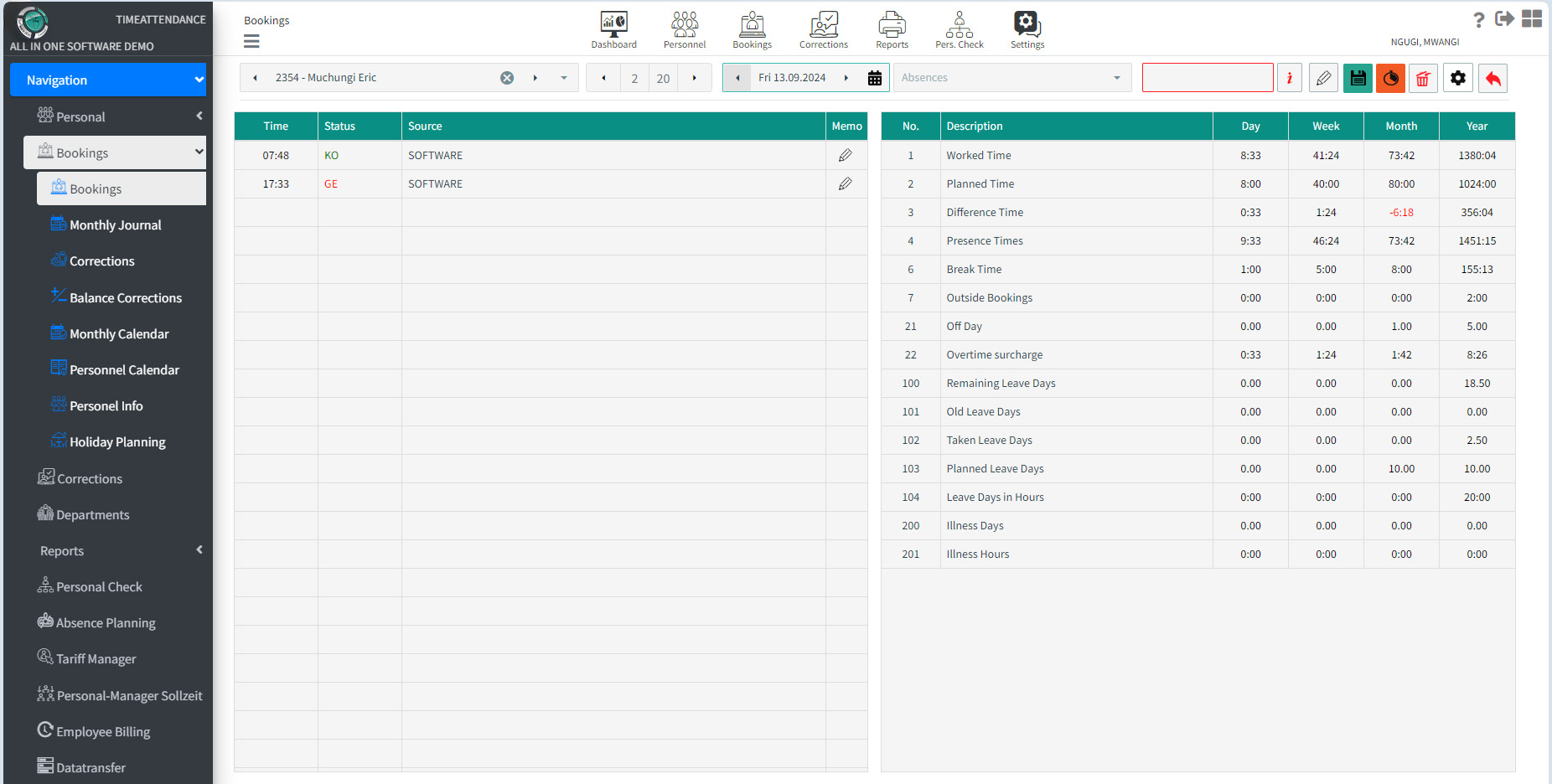Click the pencil edit toolbar button
The image size is (1552, 784).
coord(1323,78)
